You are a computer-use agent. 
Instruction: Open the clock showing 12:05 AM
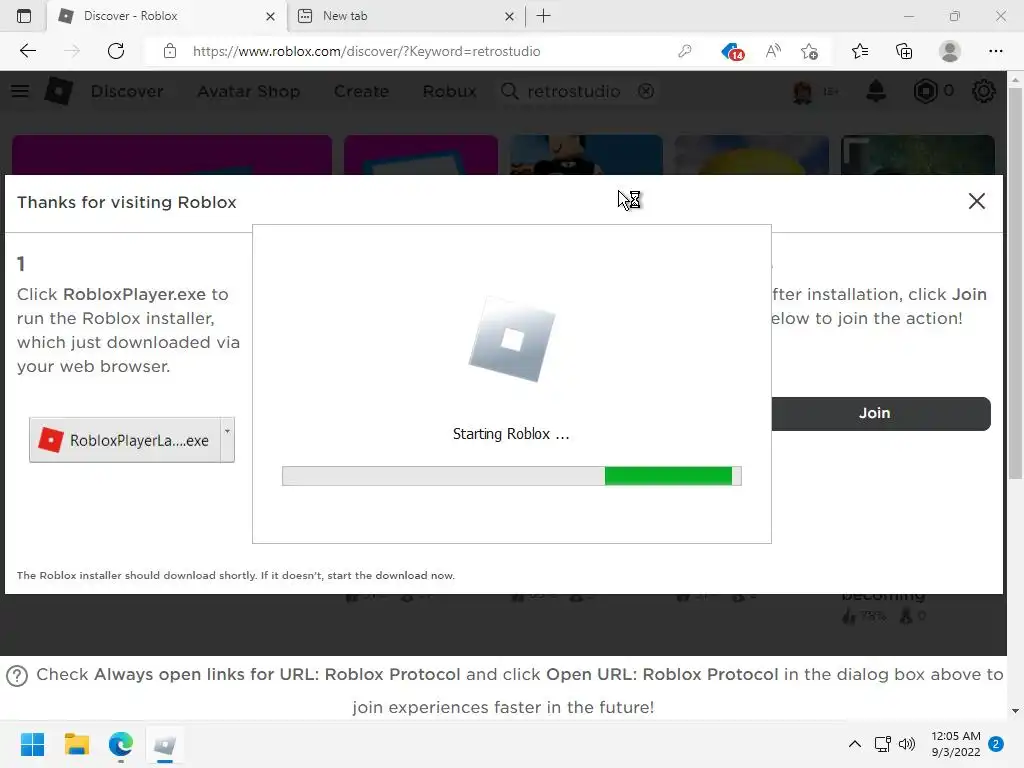tap(955, 744)
